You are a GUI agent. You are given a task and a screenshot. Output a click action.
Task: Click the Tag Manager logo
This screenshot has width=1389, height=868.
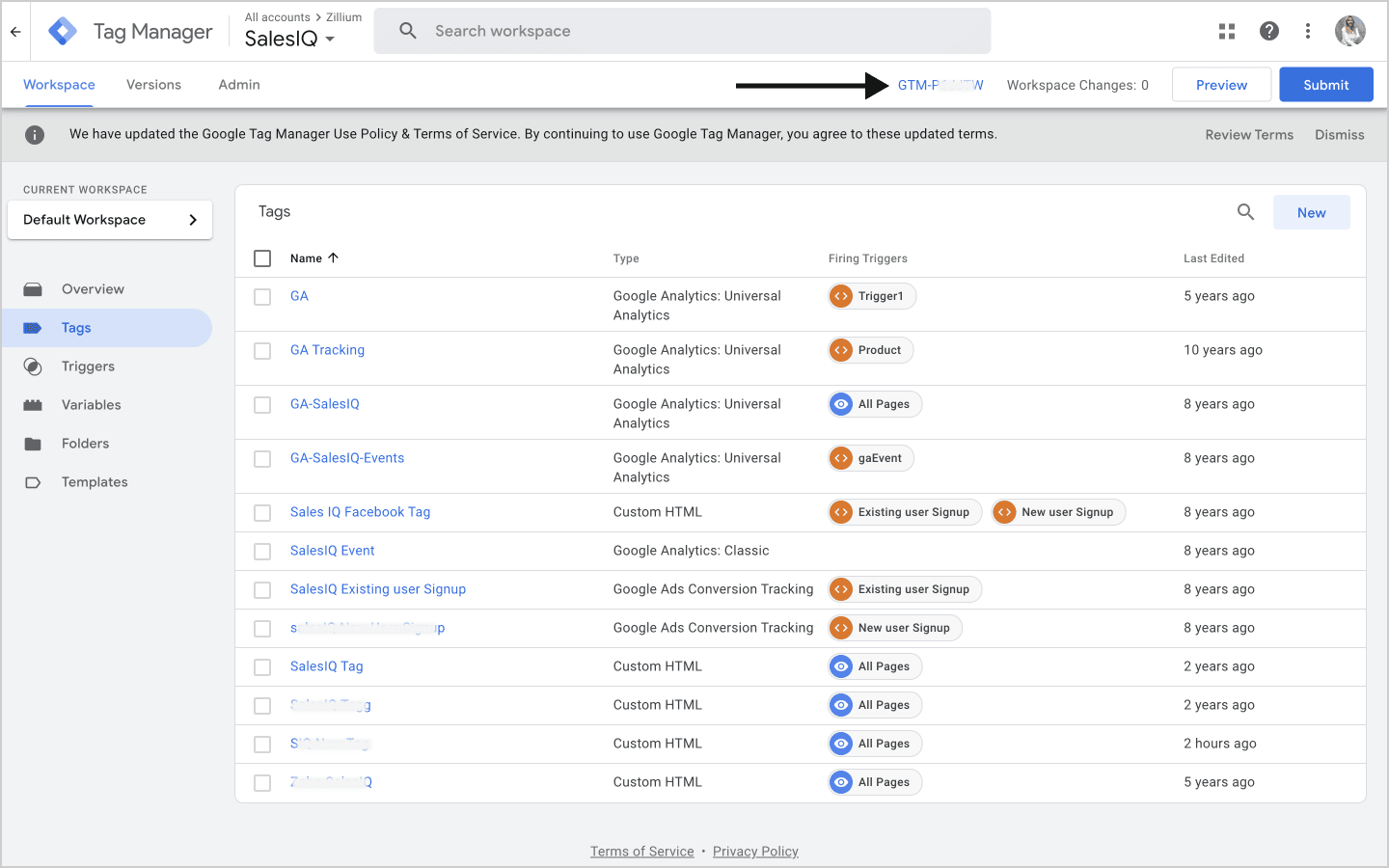63,32
